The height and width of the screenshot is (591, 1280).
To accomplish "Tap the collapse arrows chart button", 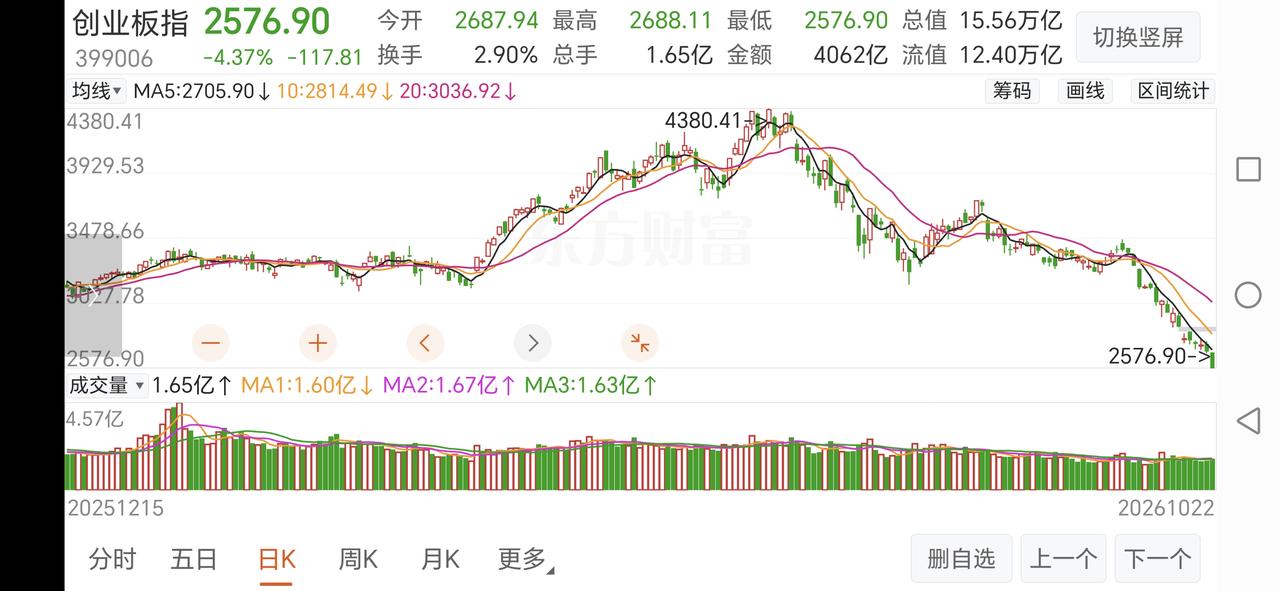I will pyautogui.click(x=640, y=343).
